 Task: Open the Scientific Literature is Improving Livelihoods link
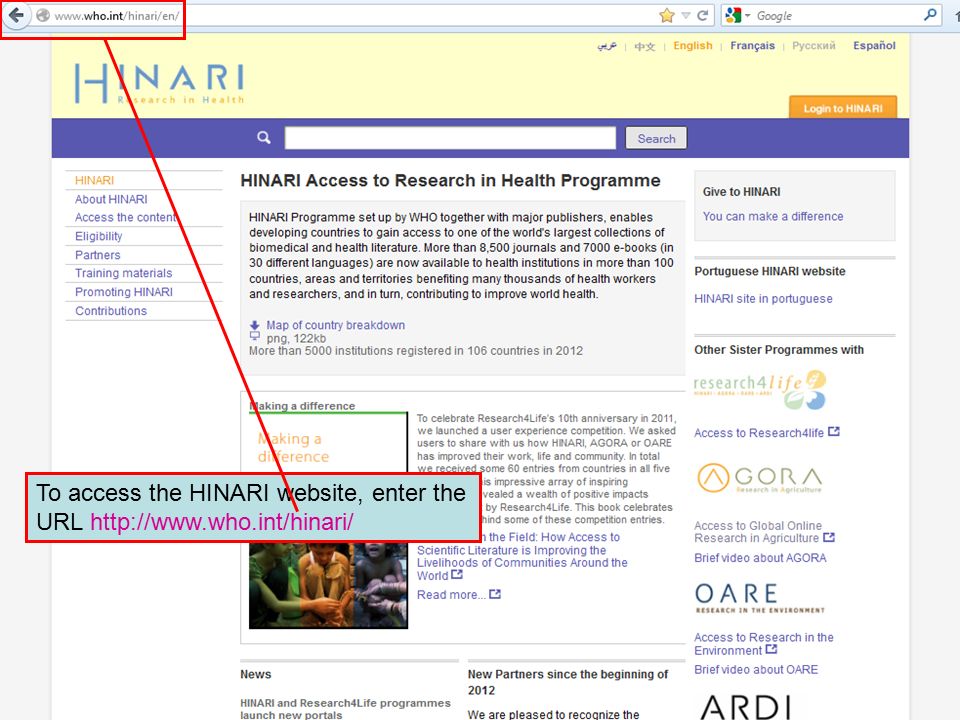(x=522, y=557)
